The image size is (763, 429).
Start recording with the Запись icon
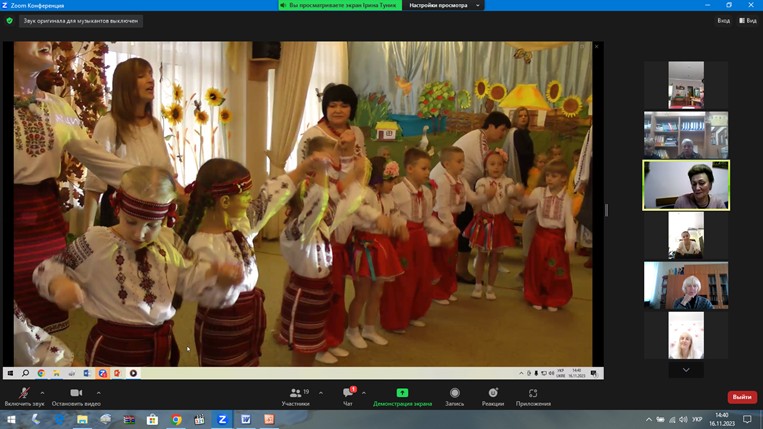pos(454,393)
